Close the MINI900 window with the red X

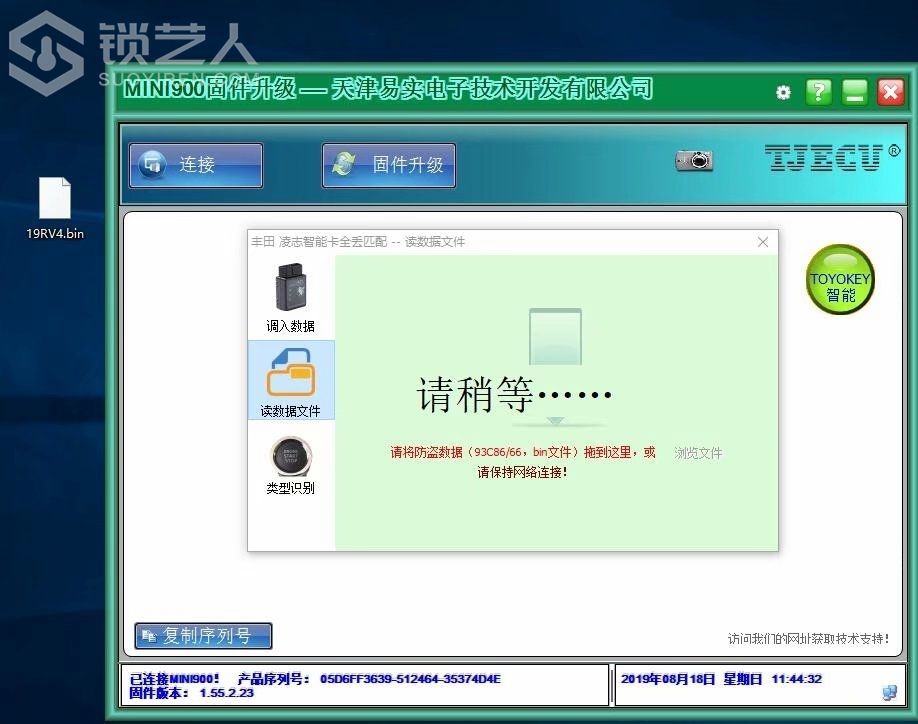coord(890,92)
